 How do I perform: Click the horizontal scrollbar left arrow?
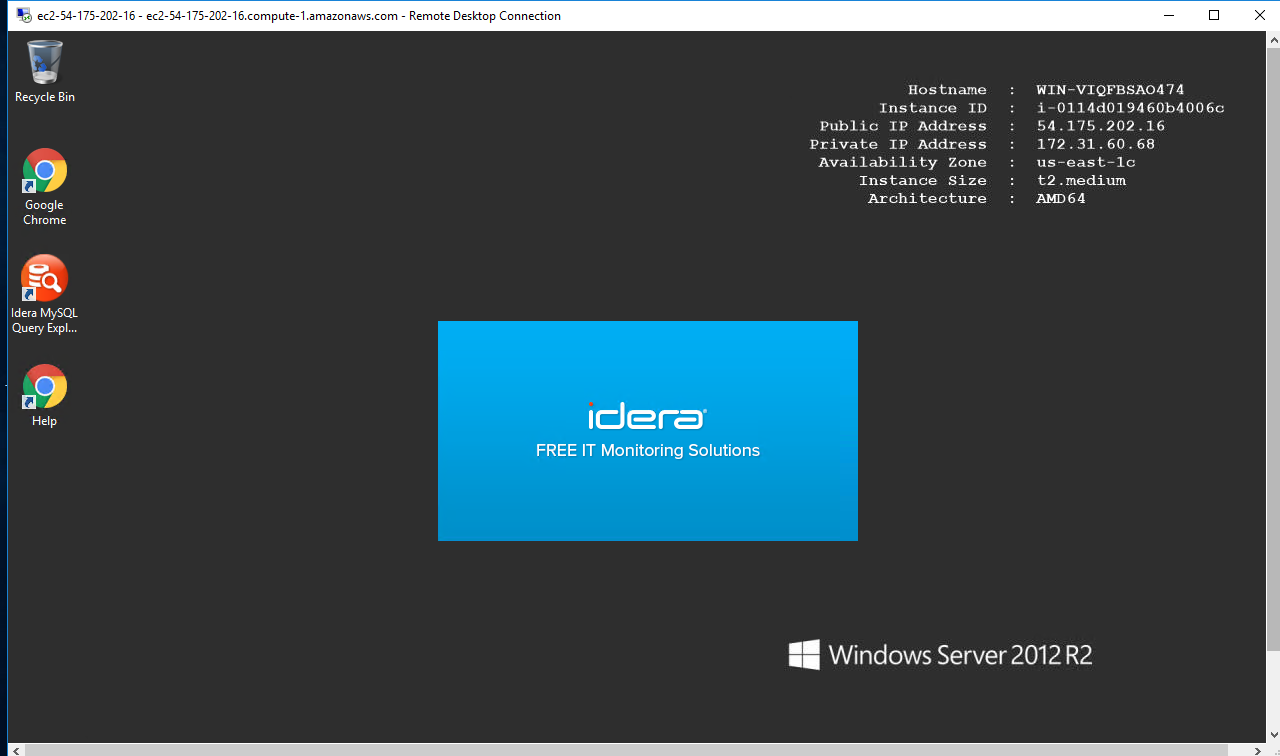pos(14,750)
